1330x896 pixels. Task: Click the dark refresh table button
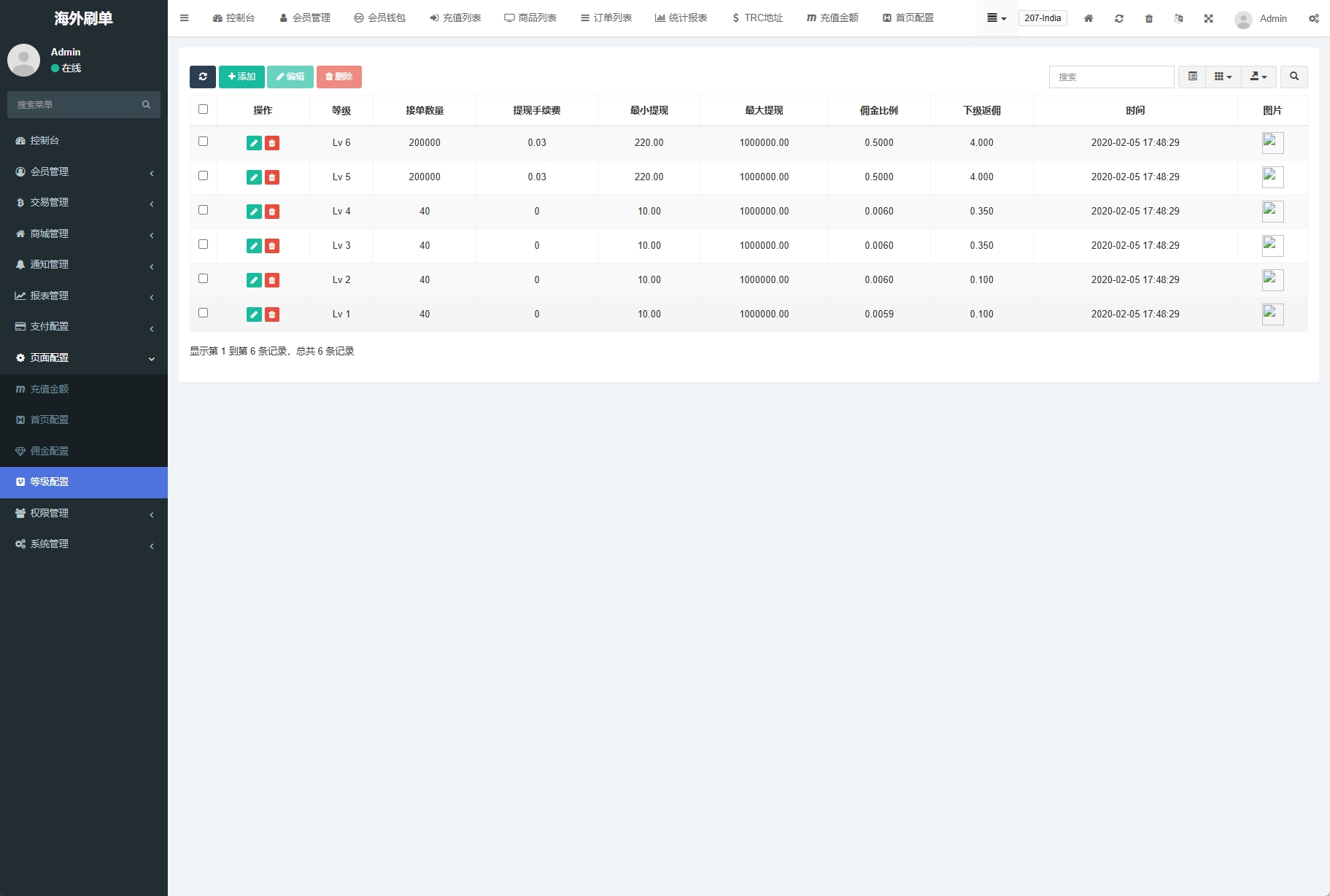click(x=202, y=77)
